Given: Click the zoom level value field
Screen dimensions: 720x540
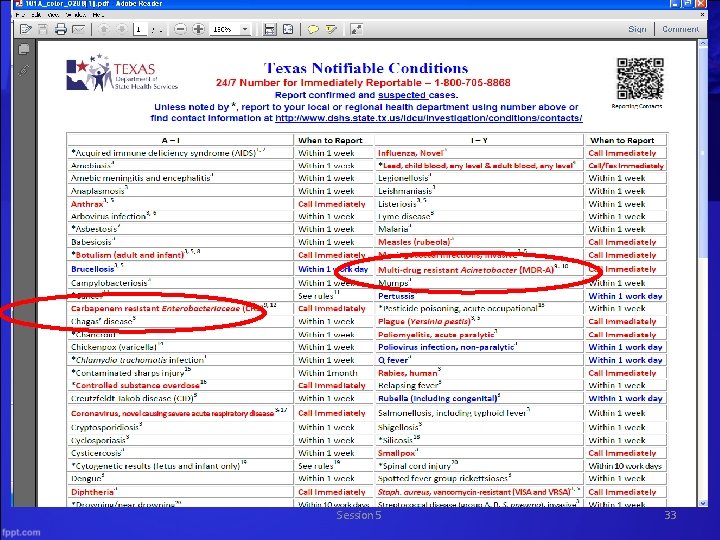Looking at the screenshot, I should pyautogui.click(x=225, y=29).
